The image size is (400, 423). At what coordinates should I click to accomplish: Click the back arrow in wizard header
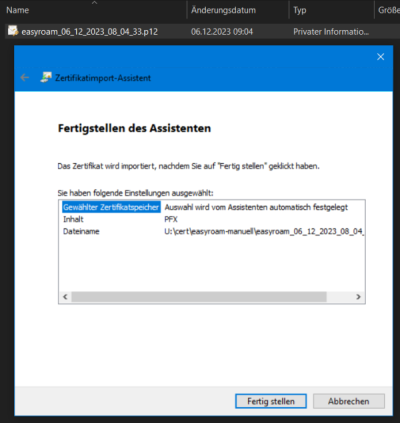(x=25, y=78)
